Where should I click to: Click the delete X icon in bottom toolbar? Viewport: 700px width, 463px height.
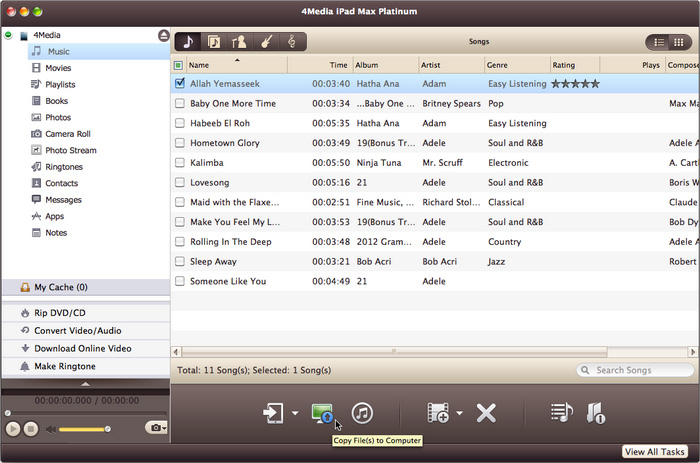486,412
